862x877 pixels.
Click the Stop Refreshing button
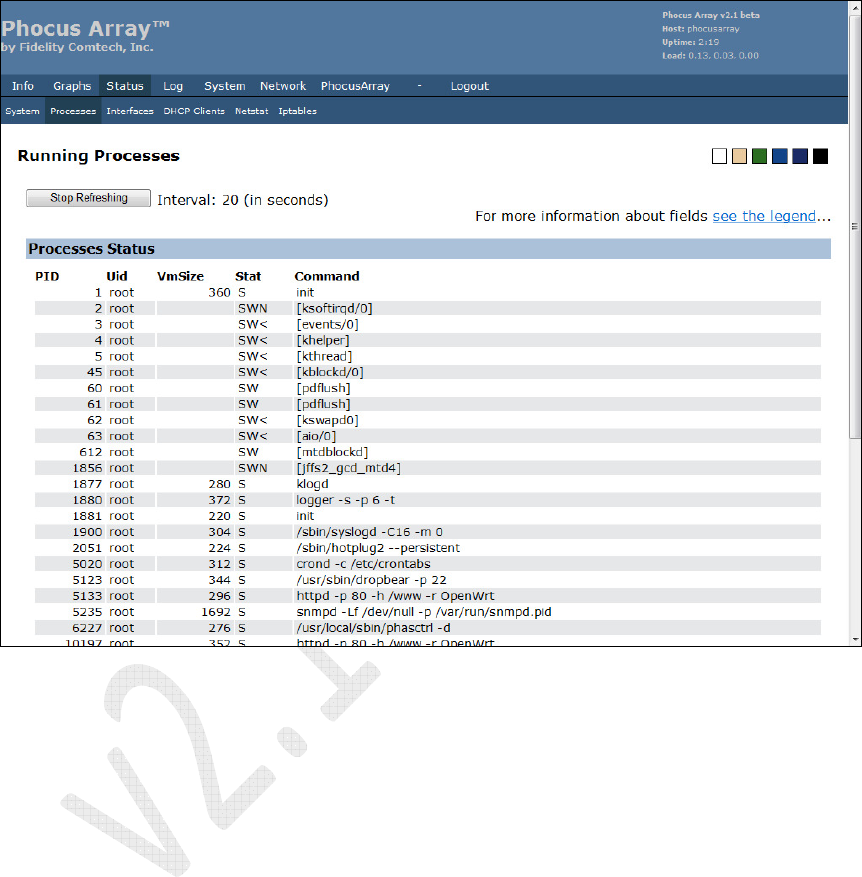pyautogui.click(x=88, y=198)
